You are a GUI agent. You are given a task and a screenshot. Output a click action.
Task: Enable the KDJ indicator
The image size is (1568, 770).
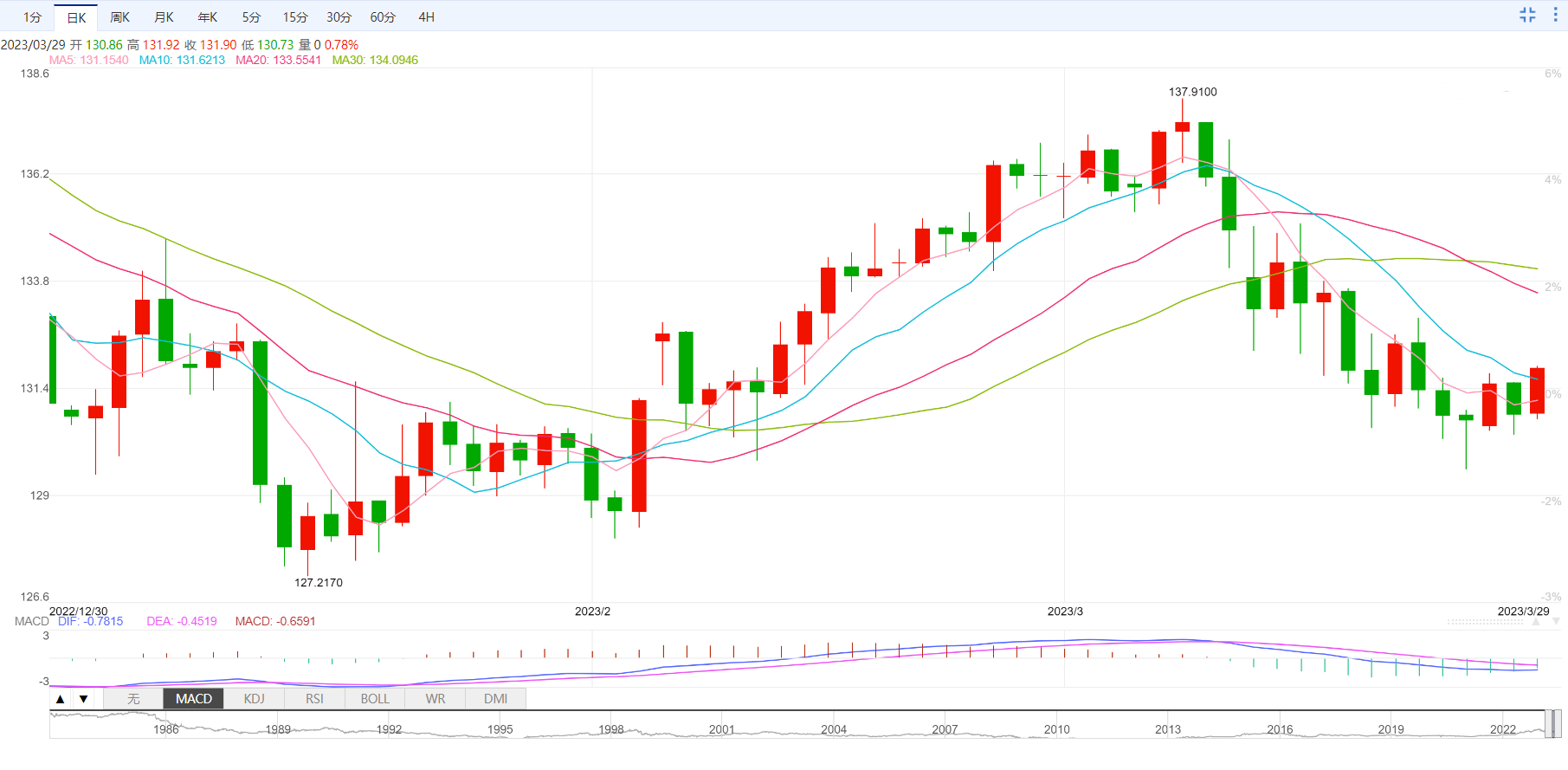[x=254, y=699]
